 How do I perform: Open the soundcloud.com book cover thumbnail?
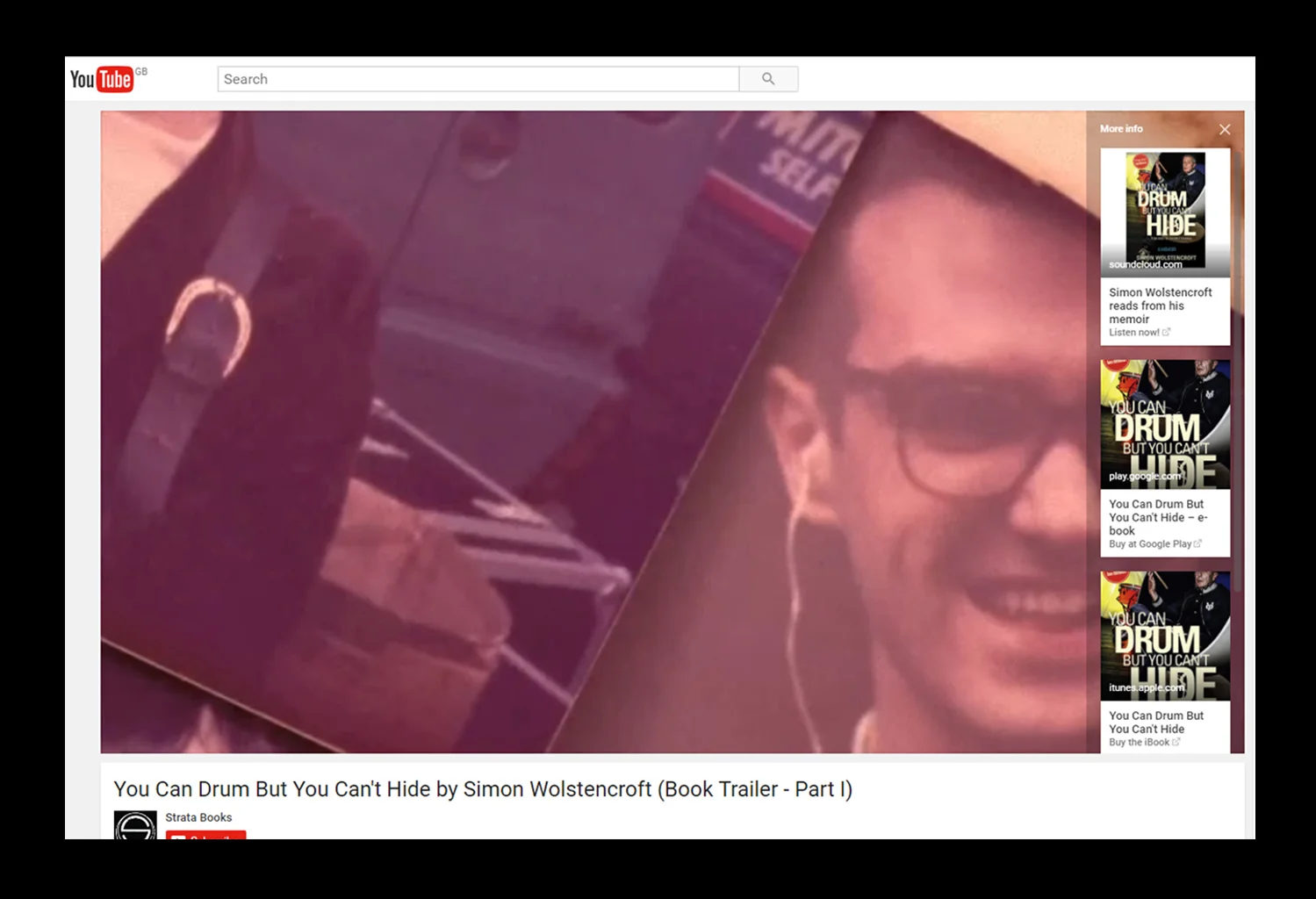pyautogui.click(x=1165, y=212)
